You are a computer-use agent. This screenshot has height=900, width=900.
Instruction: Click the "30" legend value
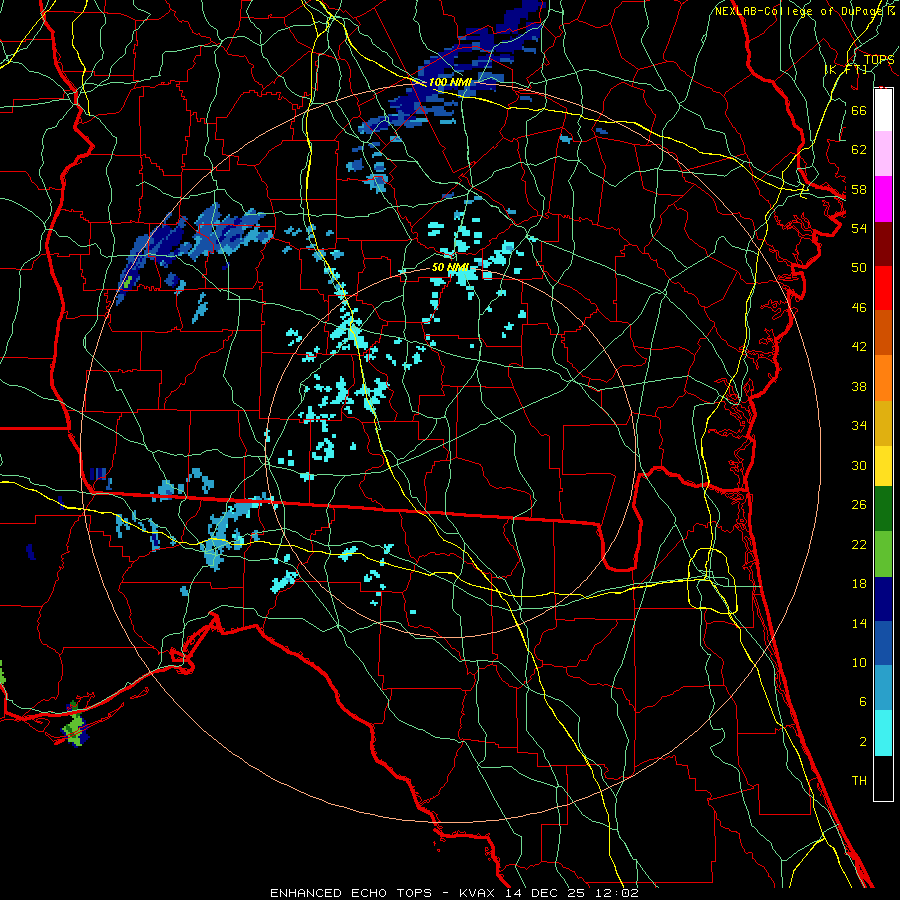click(x=859, y=465)
